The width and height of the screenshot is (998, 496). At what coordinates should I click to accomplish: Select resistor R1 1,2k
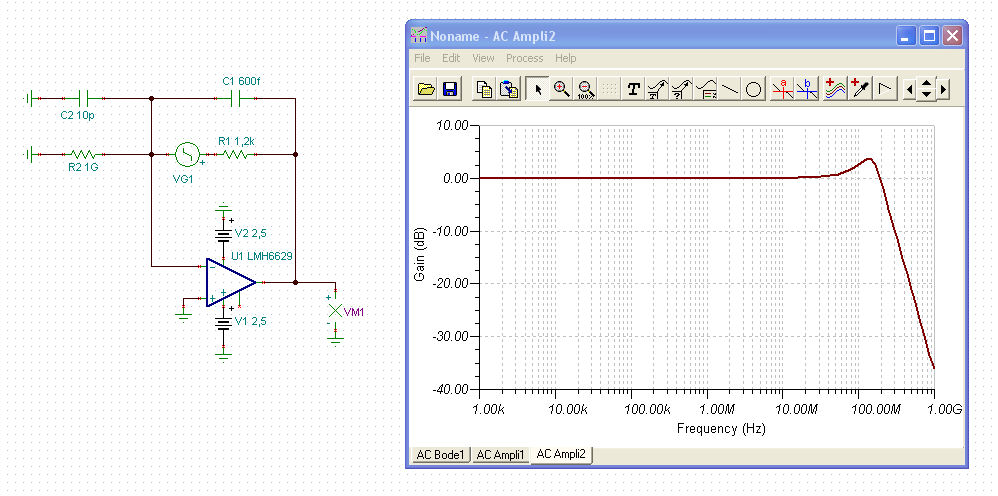(234, 154)
